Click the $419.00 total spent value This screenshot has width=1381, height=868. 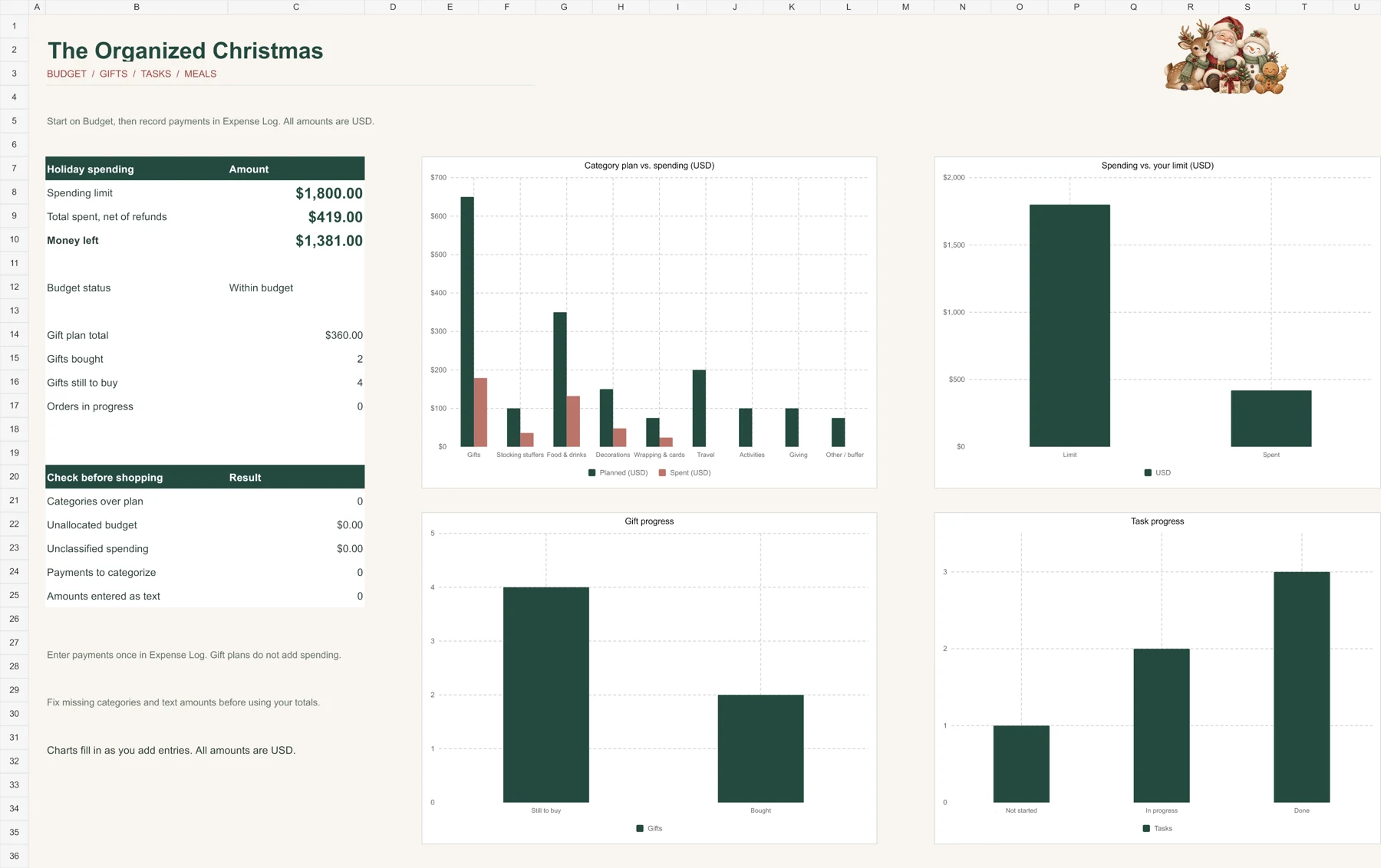point(335,217)
